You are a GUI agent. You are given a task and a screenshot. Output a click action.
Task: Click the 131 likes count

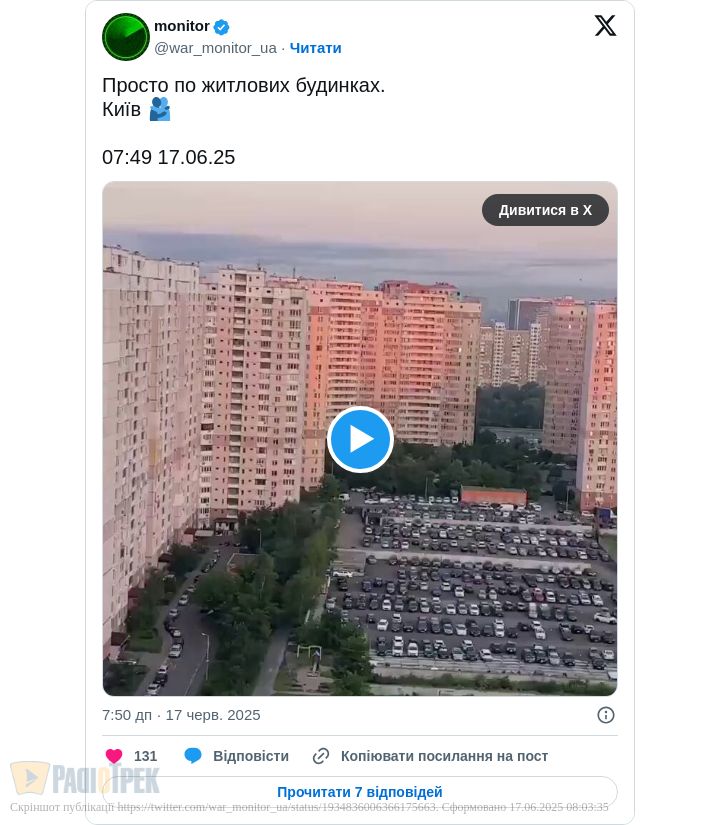point(146,756)
